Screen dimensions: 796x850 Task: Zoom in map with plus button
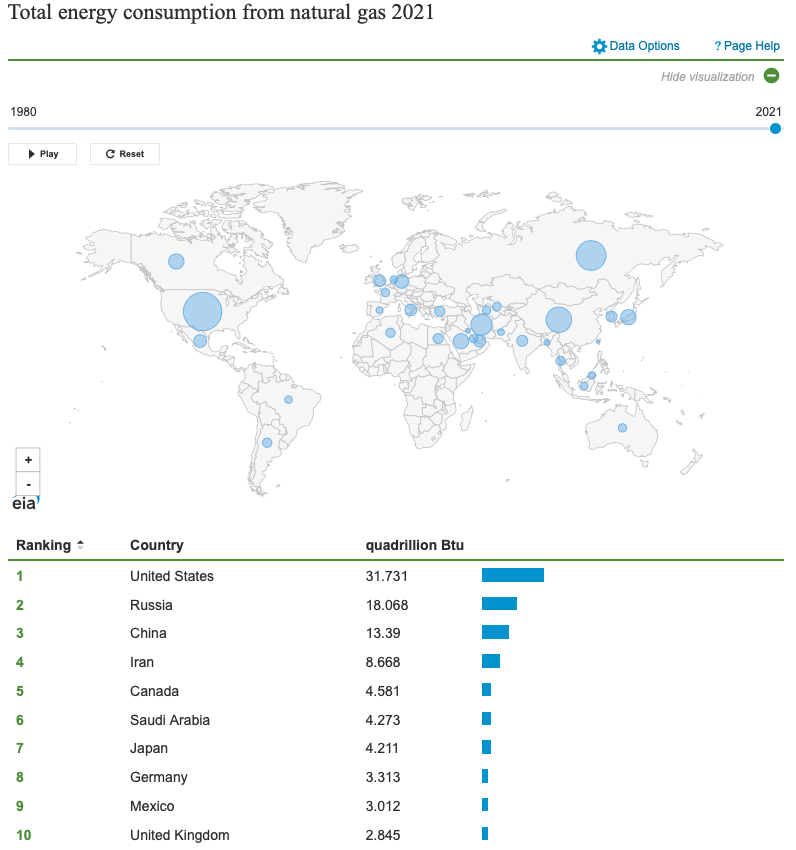pos(28,460)
